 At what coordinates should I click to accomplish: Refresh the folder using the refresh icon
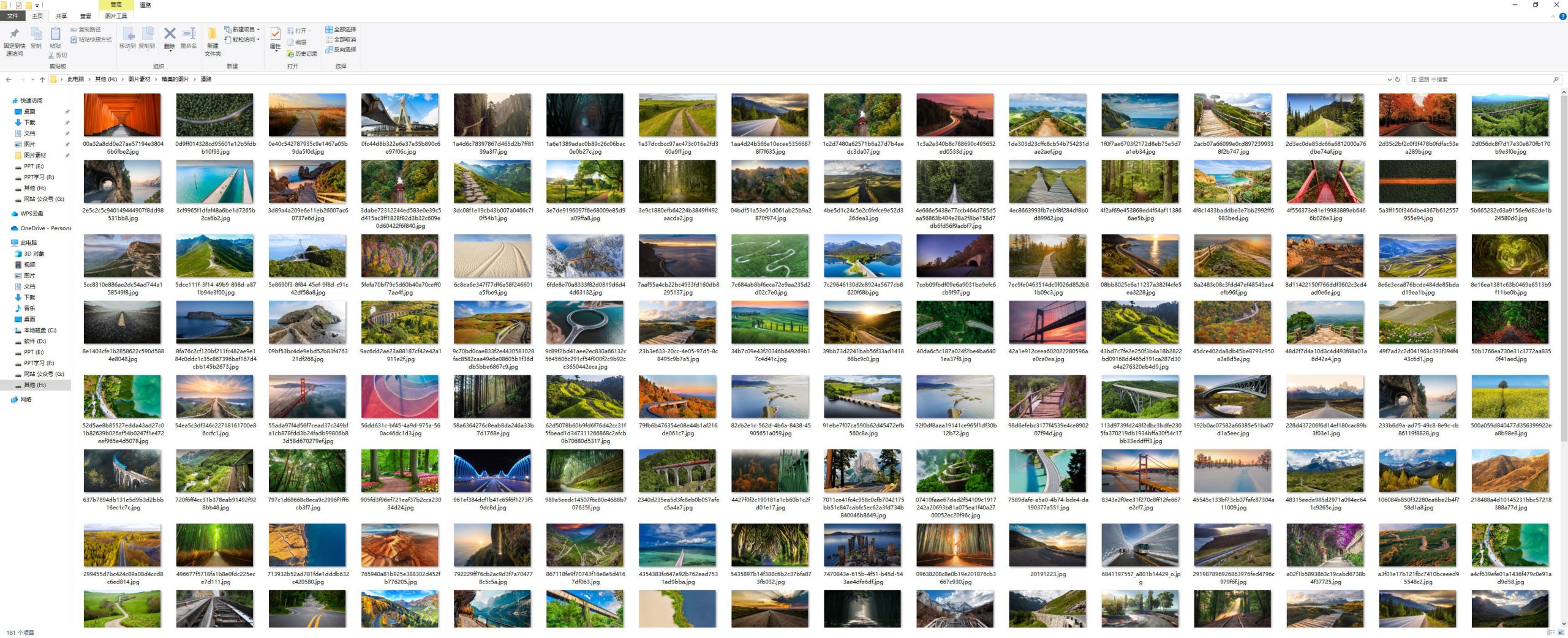coord(1397,80)
